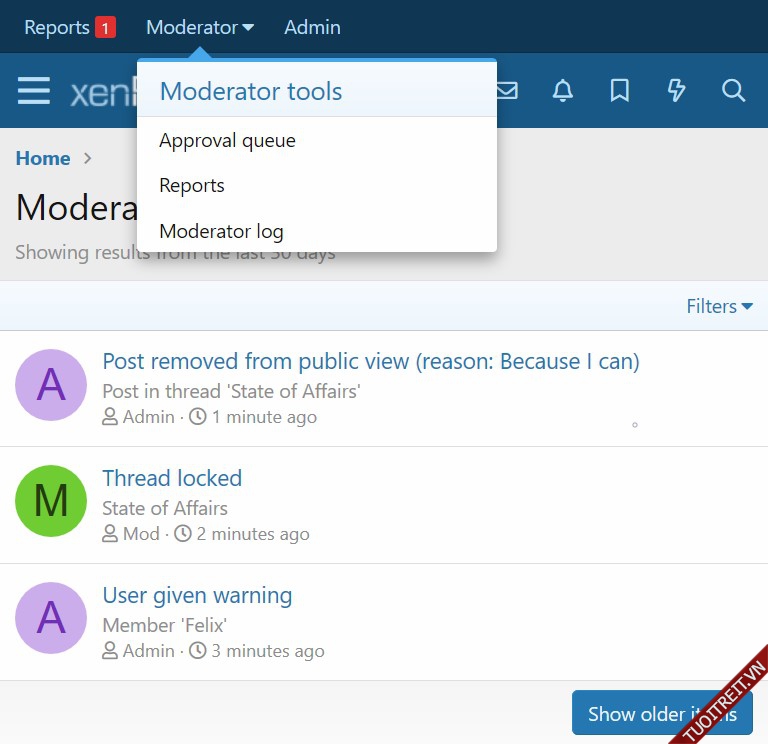Open Moderator log menu entry
The height and width of the screenshot is (744, 768).
pyautogui.click(x=221, y=232)
